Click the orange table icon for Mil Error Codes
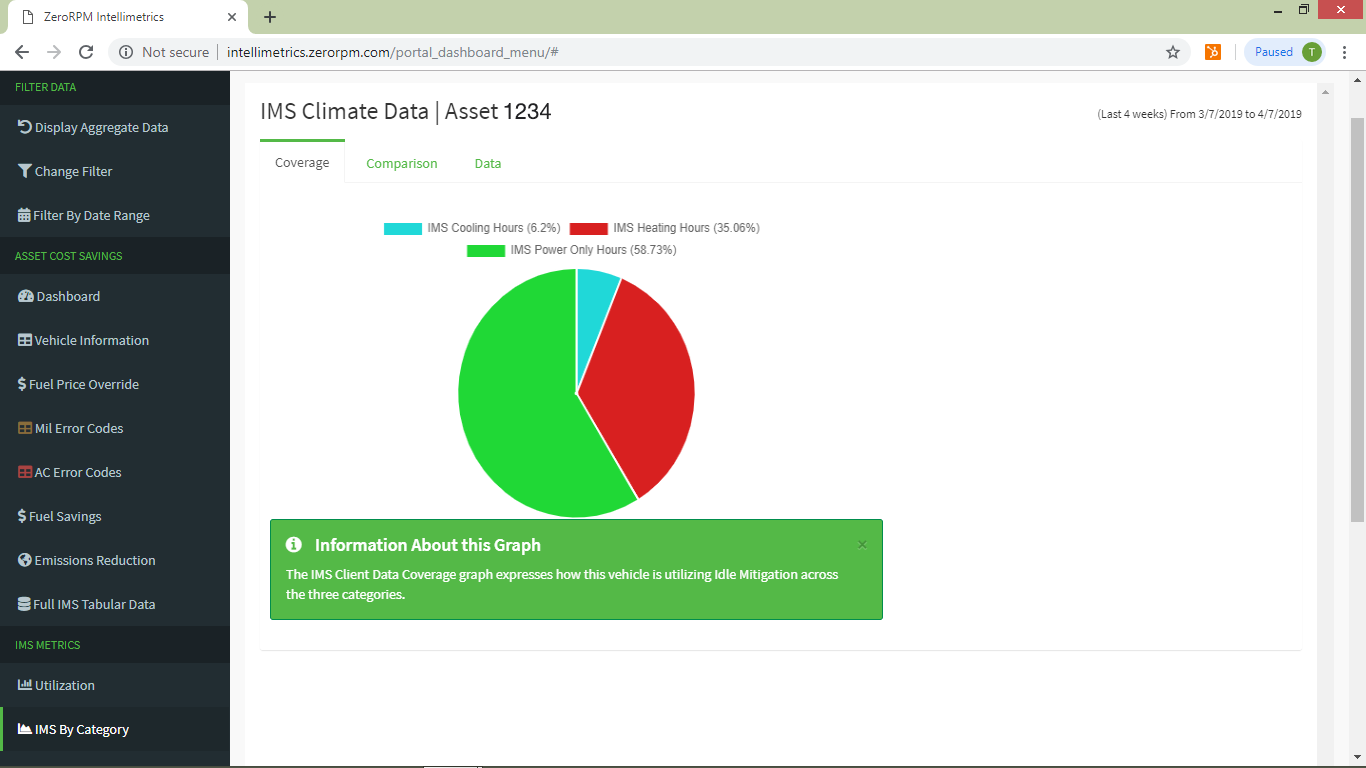The height and width of the screenshot is (768, 1366). click(25, 428)
